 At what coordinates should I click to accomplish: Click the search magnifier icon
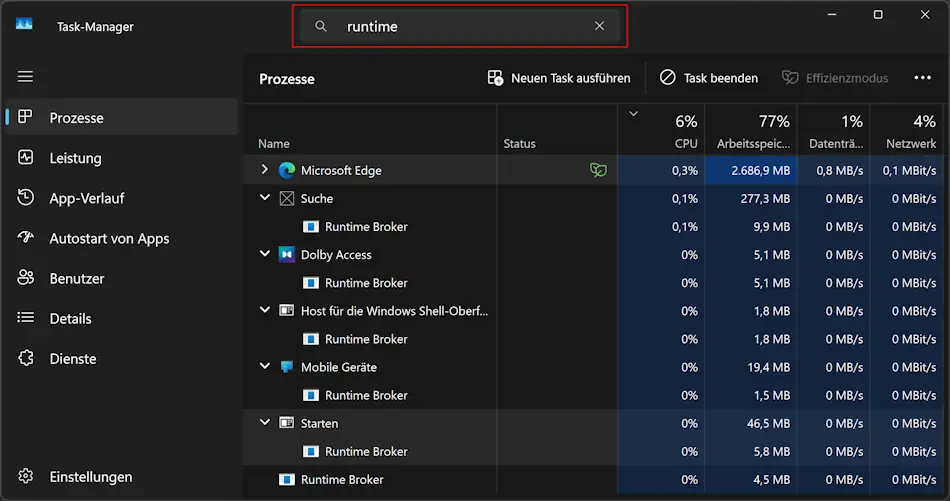tap(321, 26)
